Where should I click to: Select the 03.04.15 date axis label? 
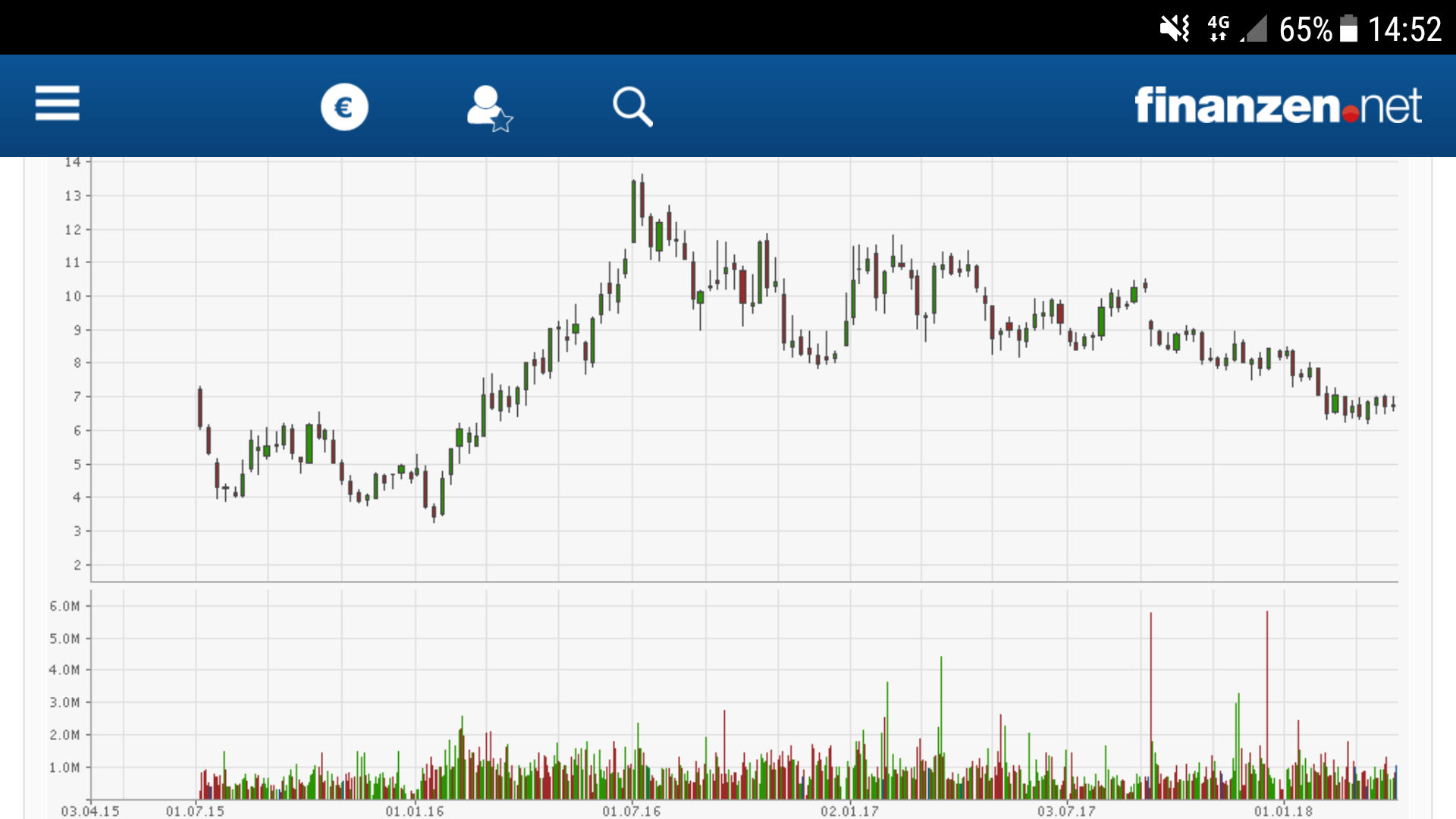(x=90, y=811)
